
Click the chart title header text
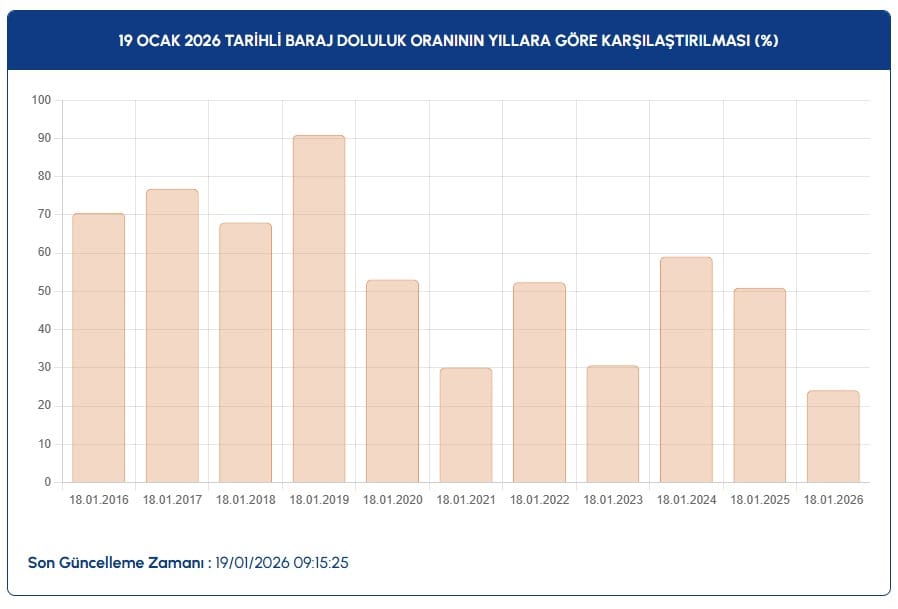click(x=448, y=41)
